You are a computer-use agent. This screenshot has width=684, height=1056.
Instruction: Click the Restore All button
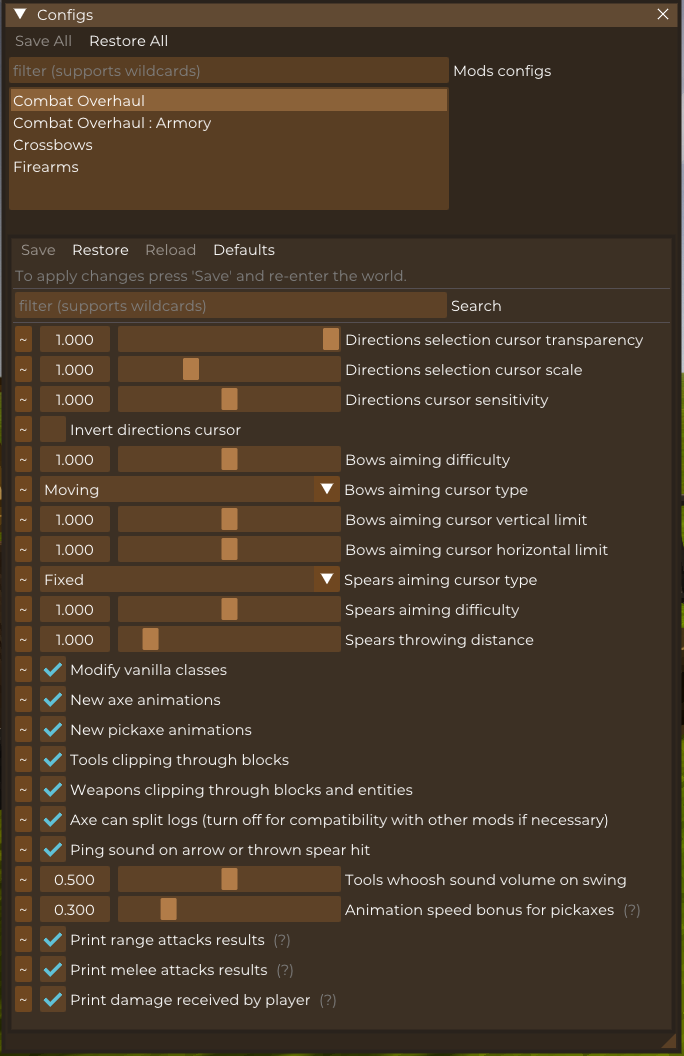click(129, 41)
